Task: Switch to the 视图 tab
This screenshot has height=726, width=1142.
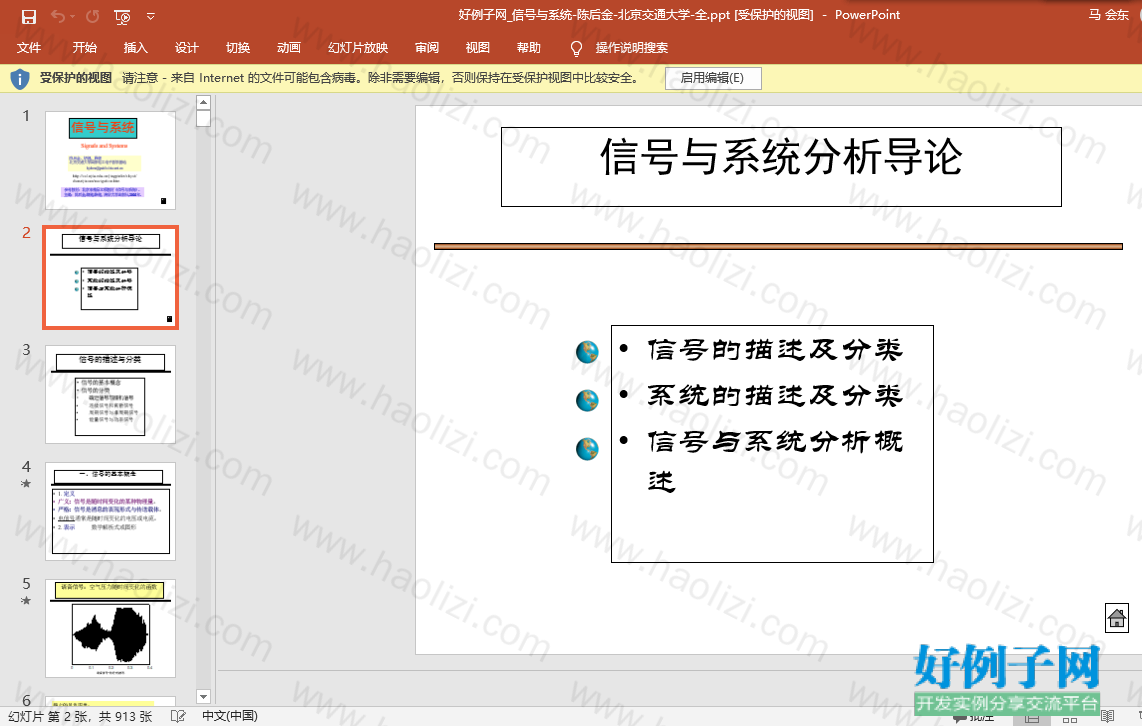Action: 478,47
